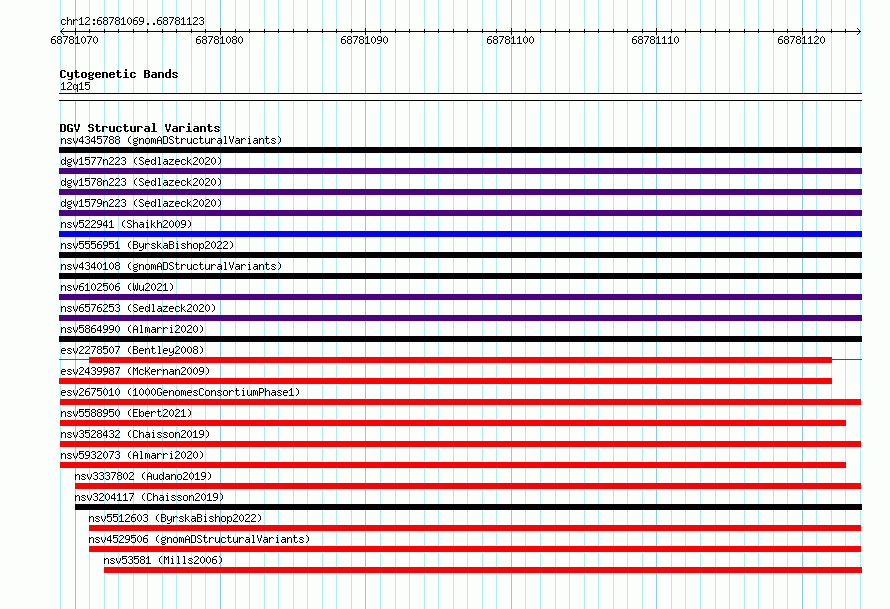This screenshot has width=890, height=609.
Task: Click the purple bar under nsv6102506
Action: pos(460,297)
